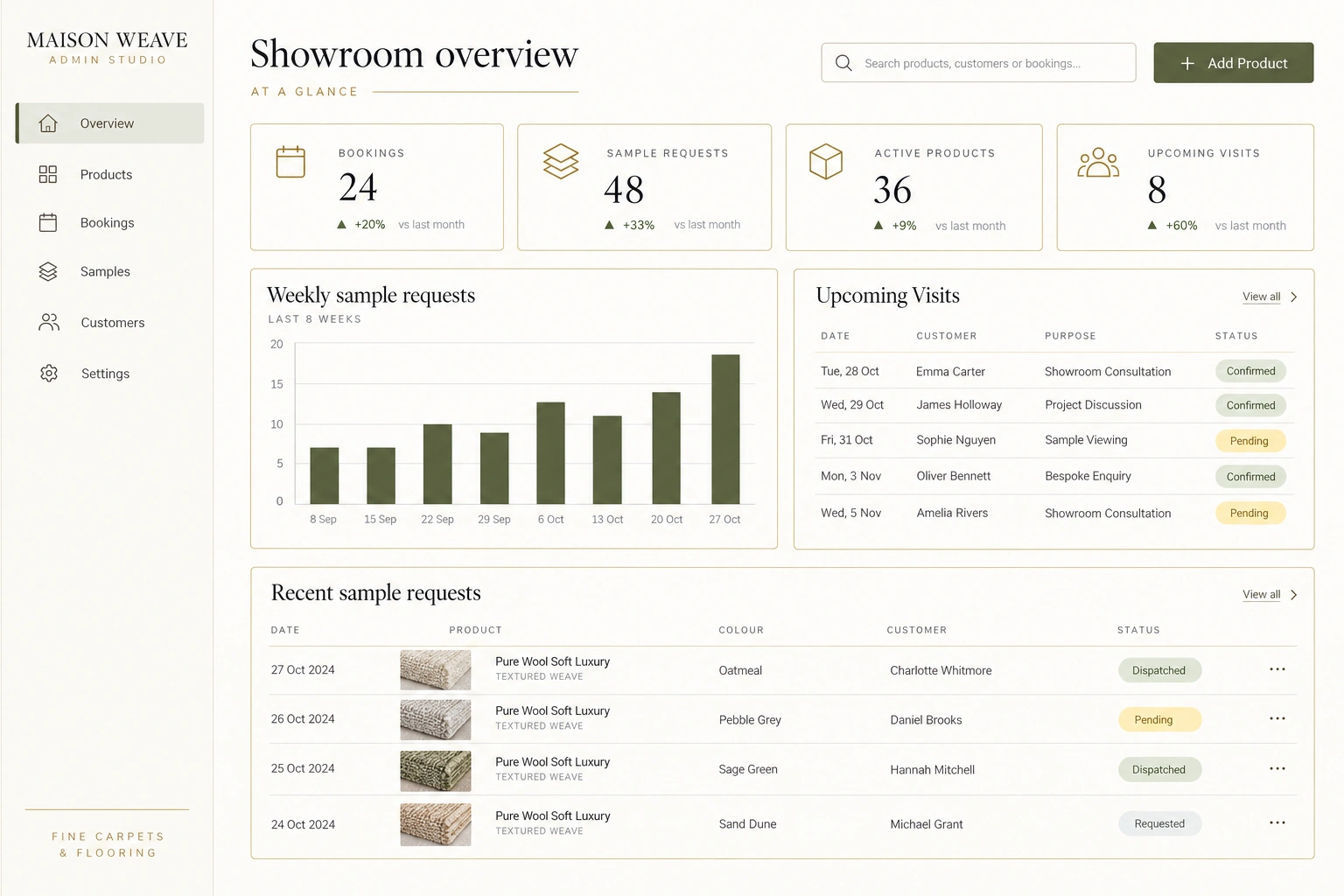Open row actions for Michael Grant request
The height and width of the screenshot is (896, 1344).
(1277, 822)
